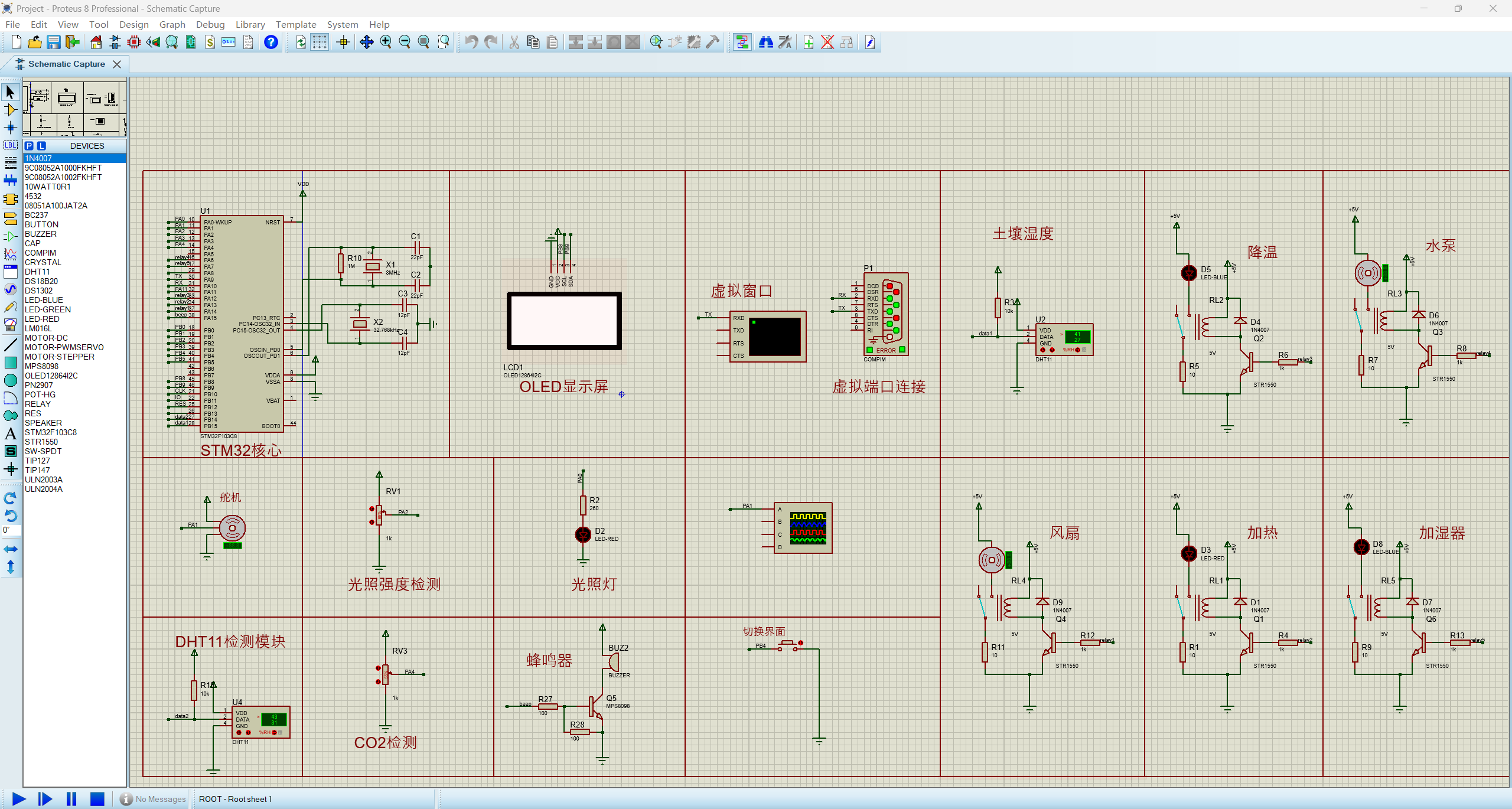Select STM32F103C8 in the devices list
Viewport: 1512px width, 809px height.
[x=51, y=432]
